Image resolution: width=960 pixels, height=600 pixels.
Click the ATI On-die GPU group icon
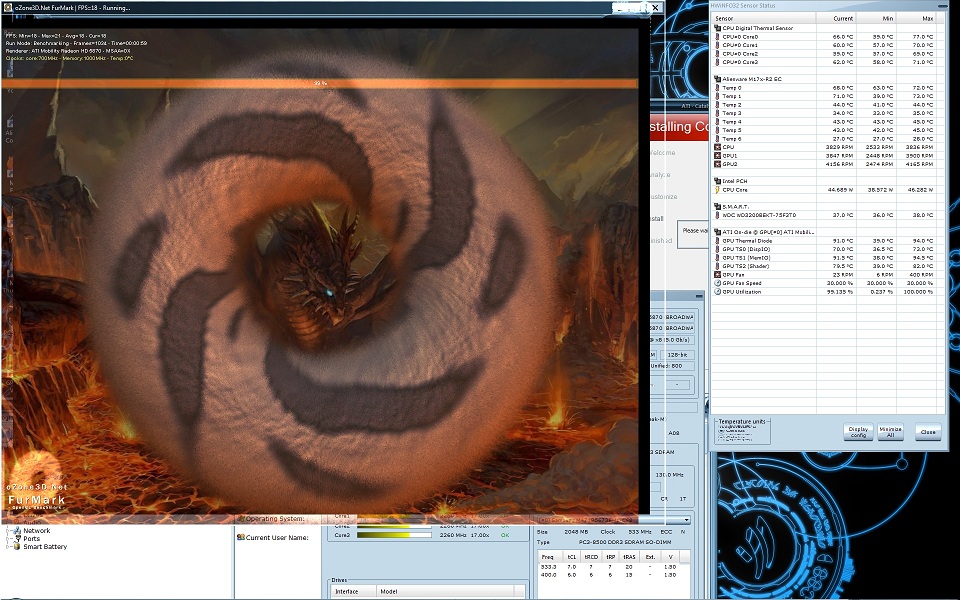(718, 232)
